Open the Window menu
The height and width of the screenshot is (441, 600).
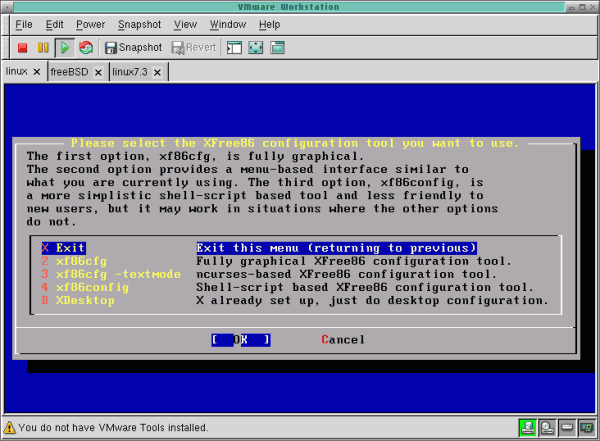click(x=228, y=24)
